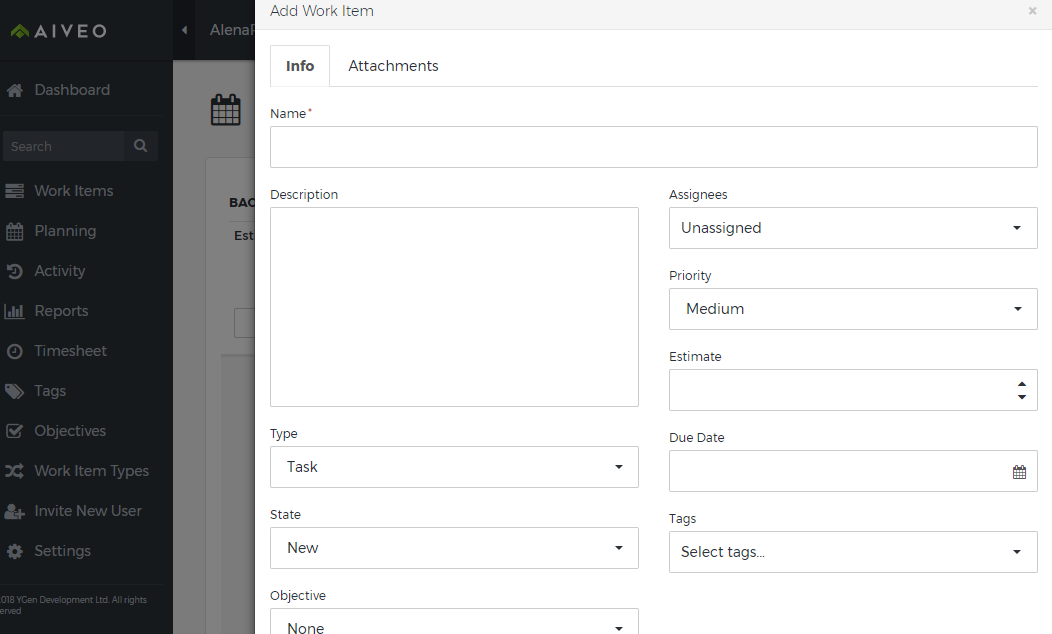Click the Dashboard home icon
This screenshot has height=634, width=1052.
coord(15,90)
